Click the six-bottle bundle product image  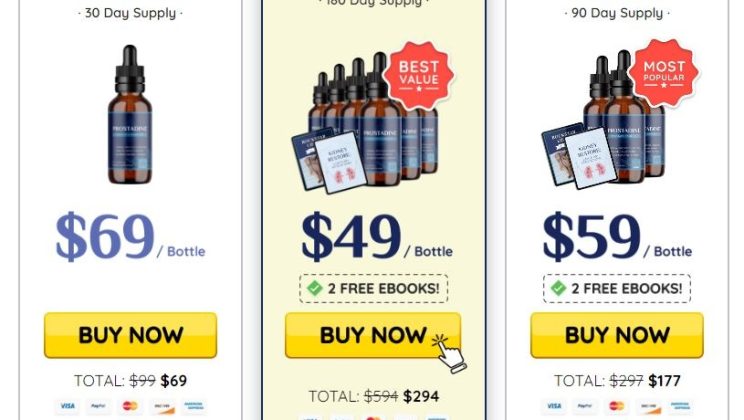pyautogui.click(x=365, y=123)
